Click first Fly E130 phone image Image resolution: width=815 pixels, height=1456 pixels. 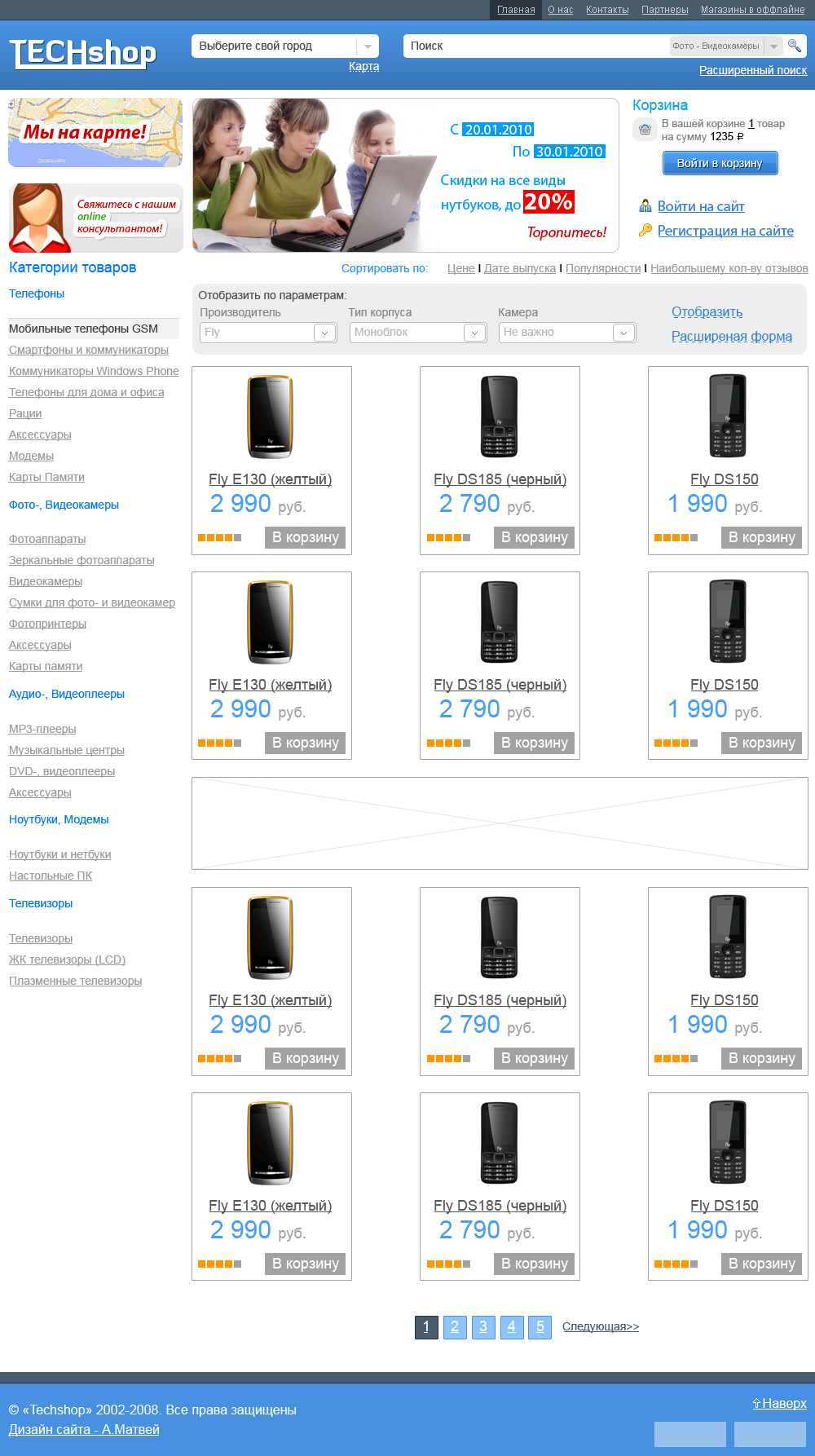click(271, 416)
